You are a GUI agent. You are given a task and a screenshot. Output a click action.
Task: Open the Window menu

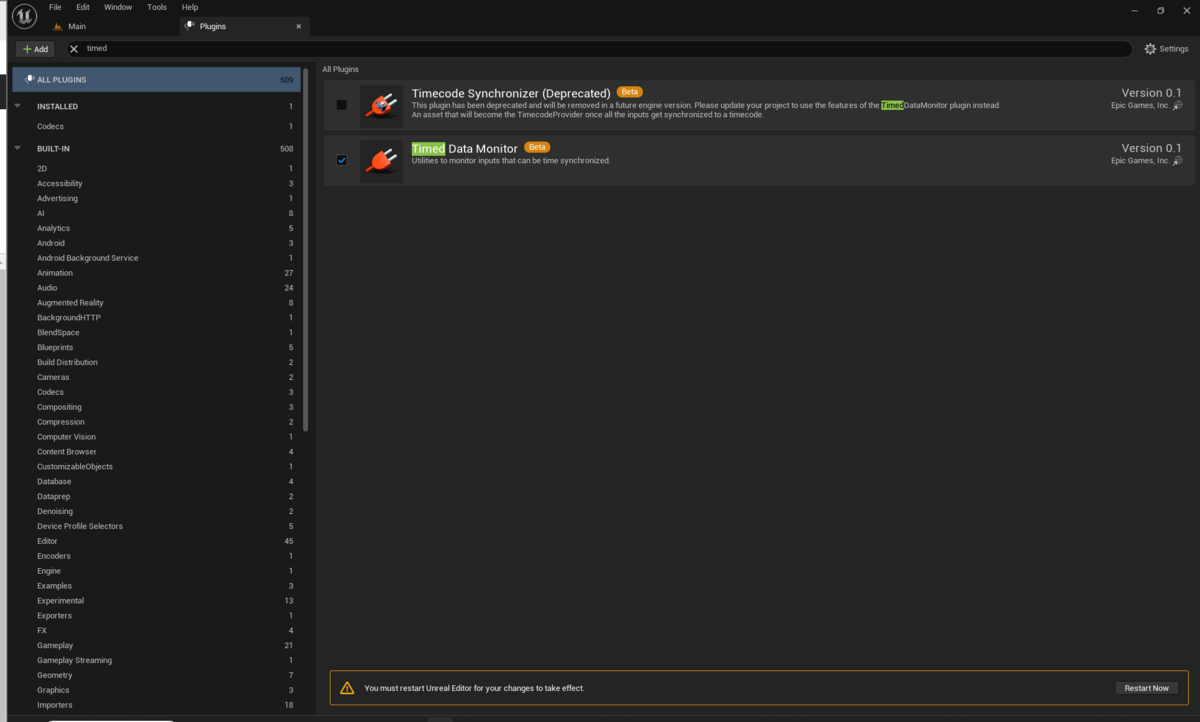(118, 7)
